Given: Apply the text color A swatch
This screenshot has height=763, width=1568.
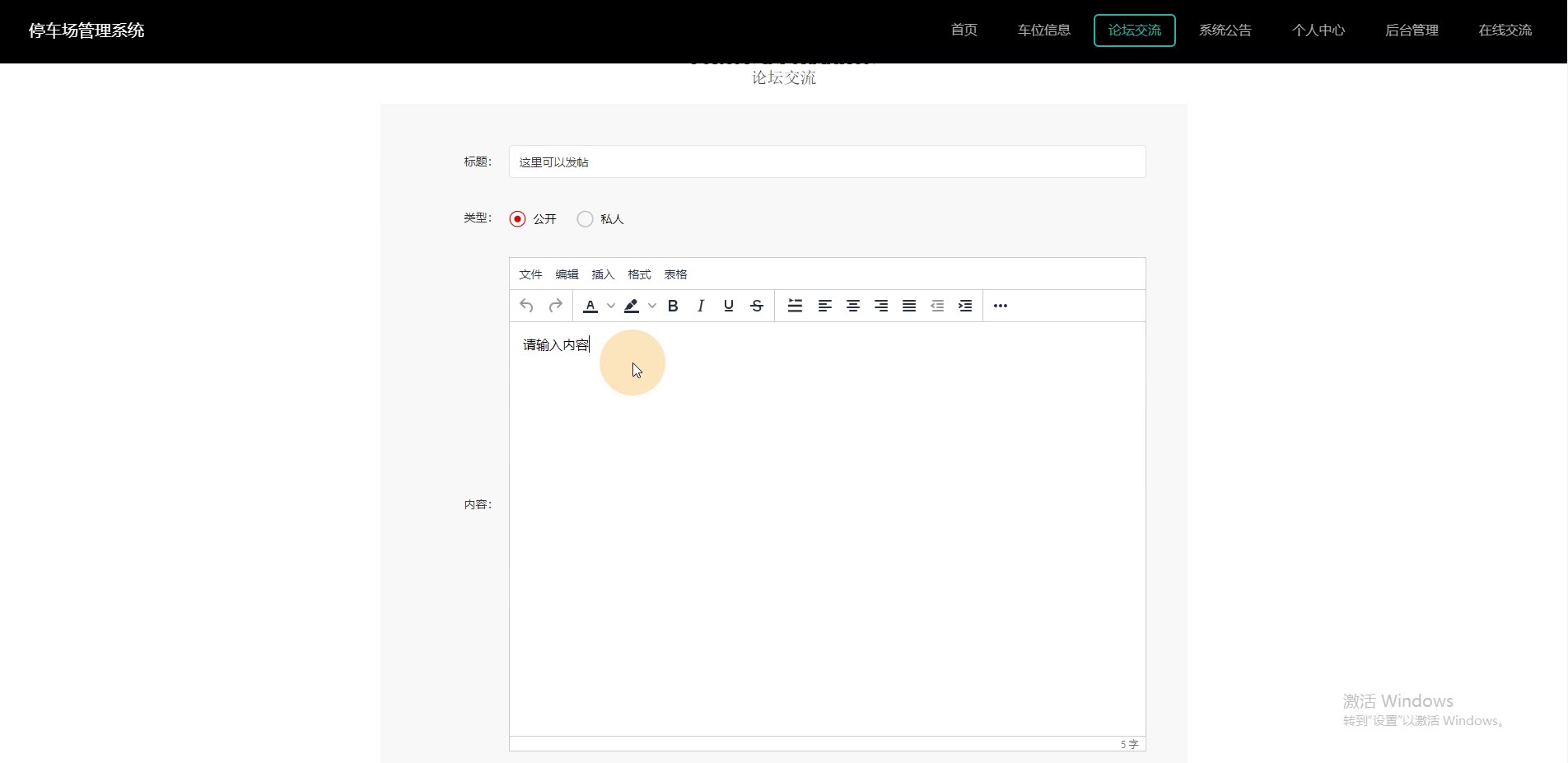Looking at the screenshot, I should [590, 306].
